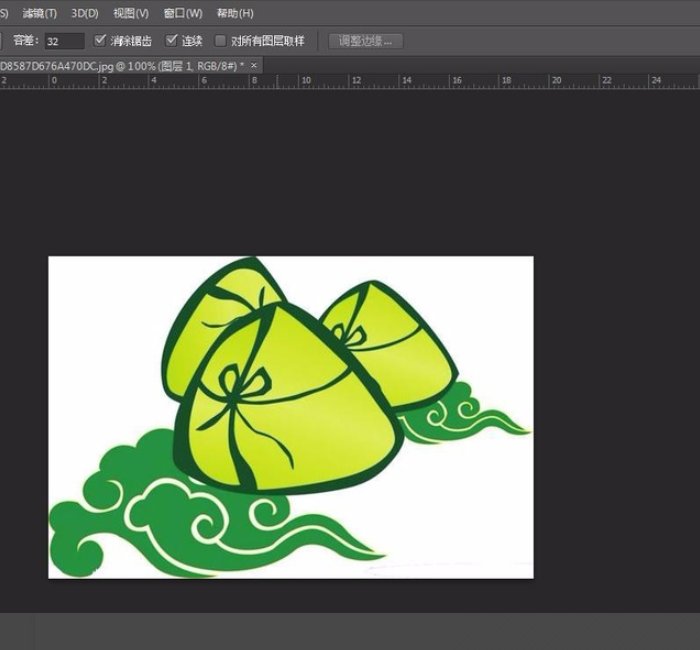Screen dimensions: 700x650
Task: Open the 帮助(H) help menu
Action: 235,13
